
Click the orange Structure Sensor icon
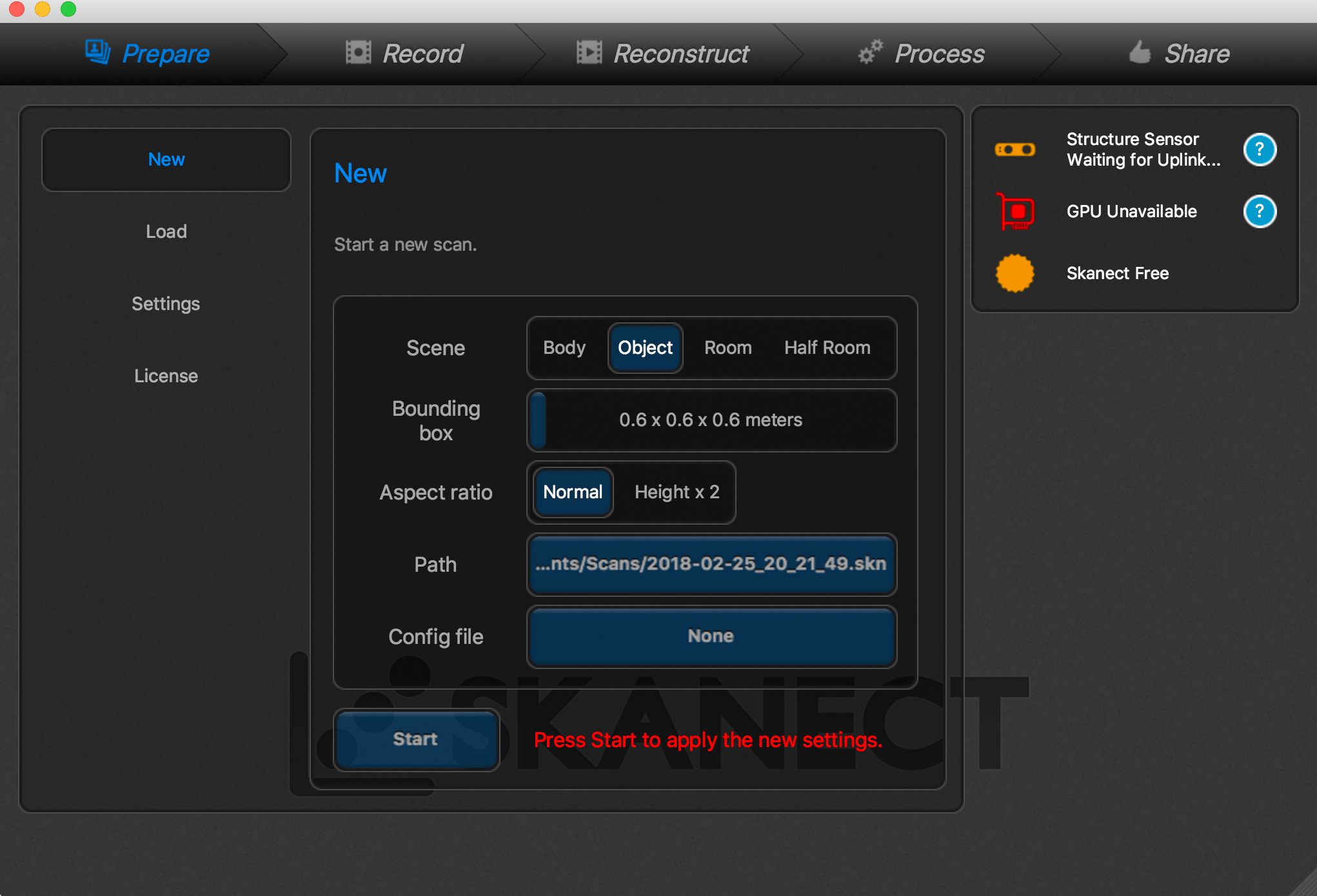point(1015,150)
